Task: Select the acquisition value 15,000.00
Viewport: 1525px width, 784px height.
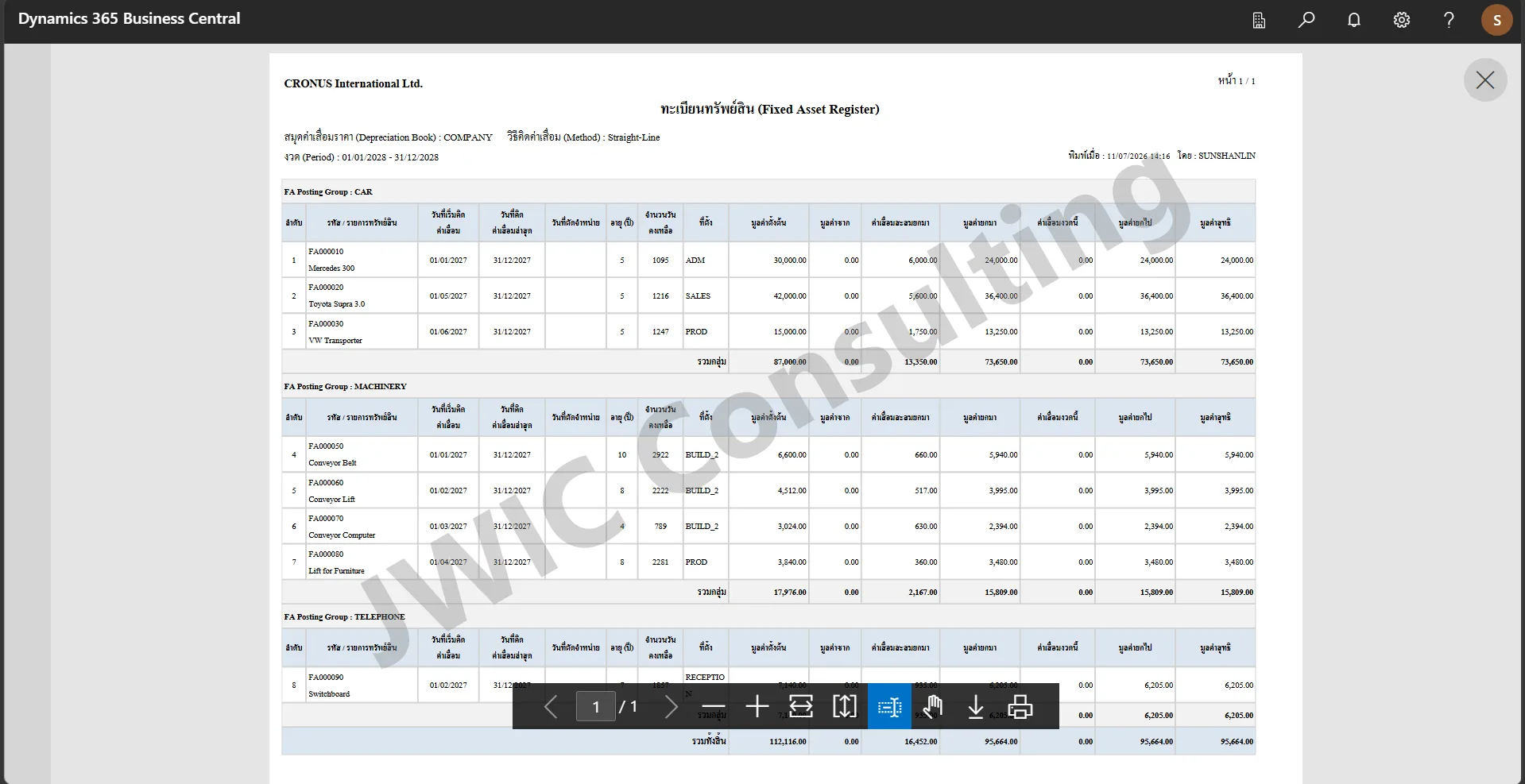Action: [x=790, y=332]
